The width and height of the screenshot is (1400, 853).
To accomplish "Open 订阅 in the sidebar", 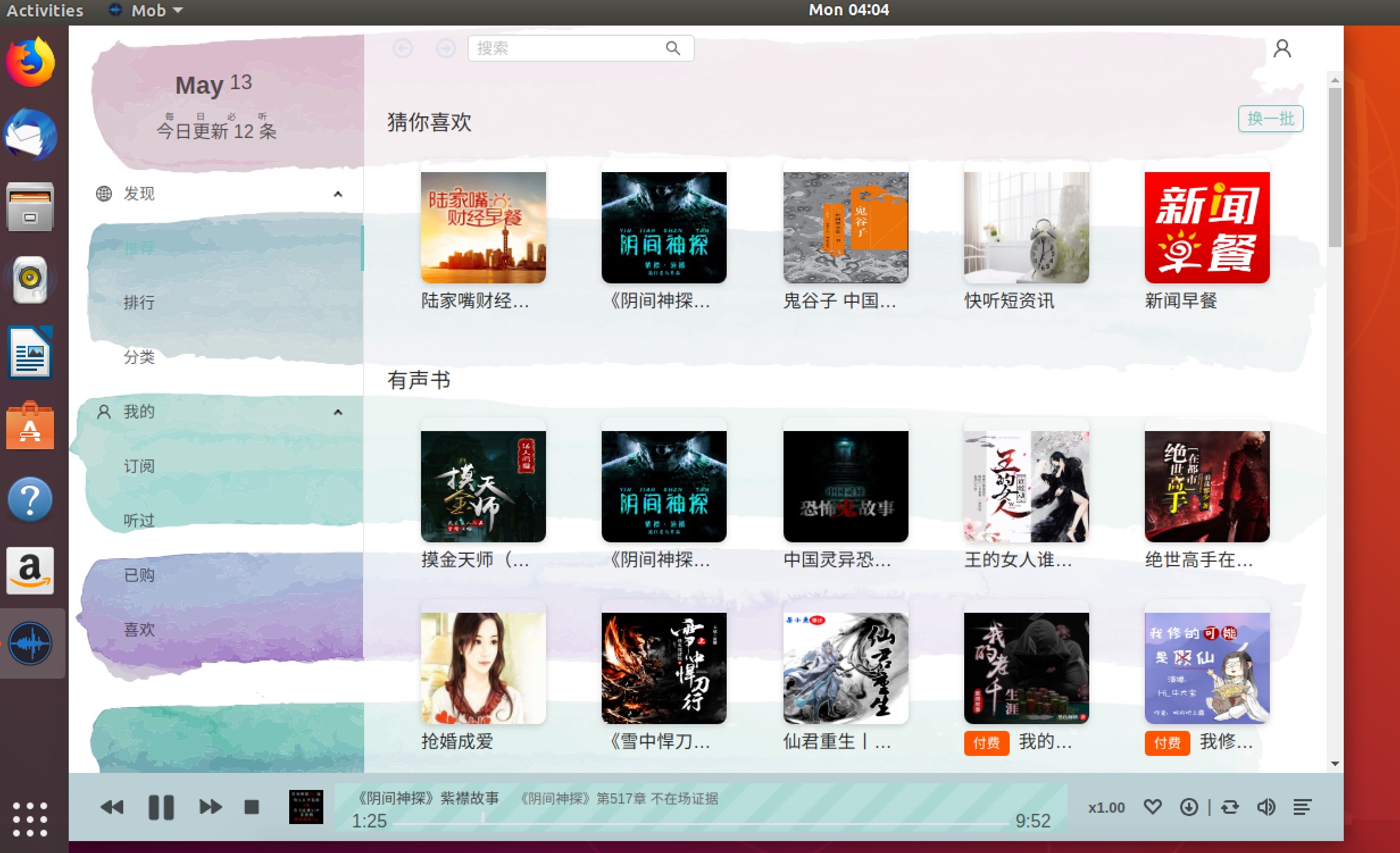I will 139,466.
